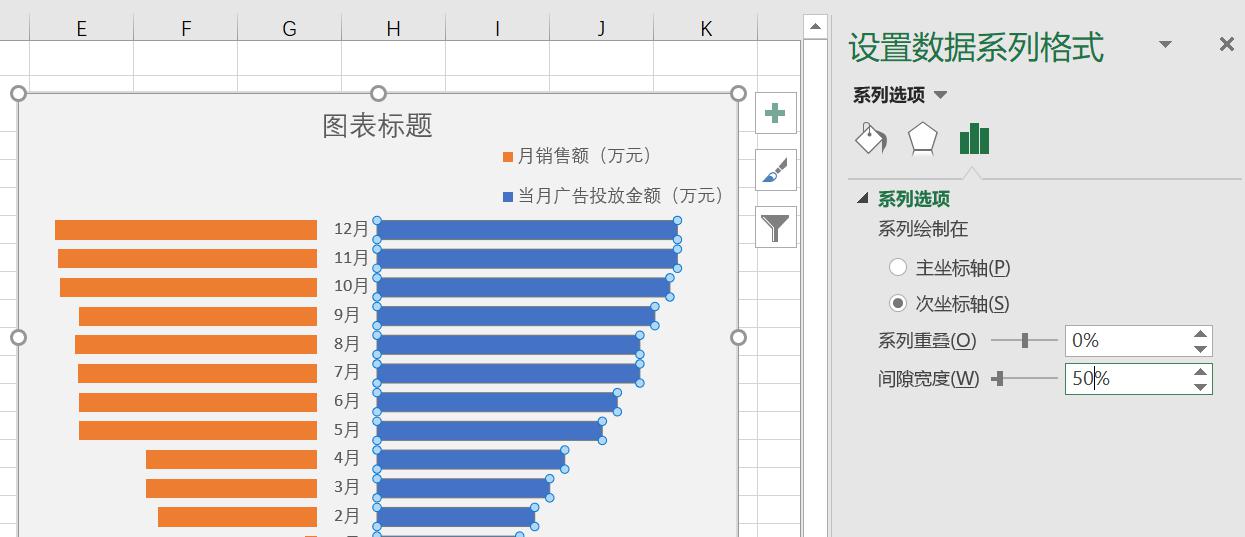
Task: Click the blue 2月 advertising bar
Action: pos(455,517)
